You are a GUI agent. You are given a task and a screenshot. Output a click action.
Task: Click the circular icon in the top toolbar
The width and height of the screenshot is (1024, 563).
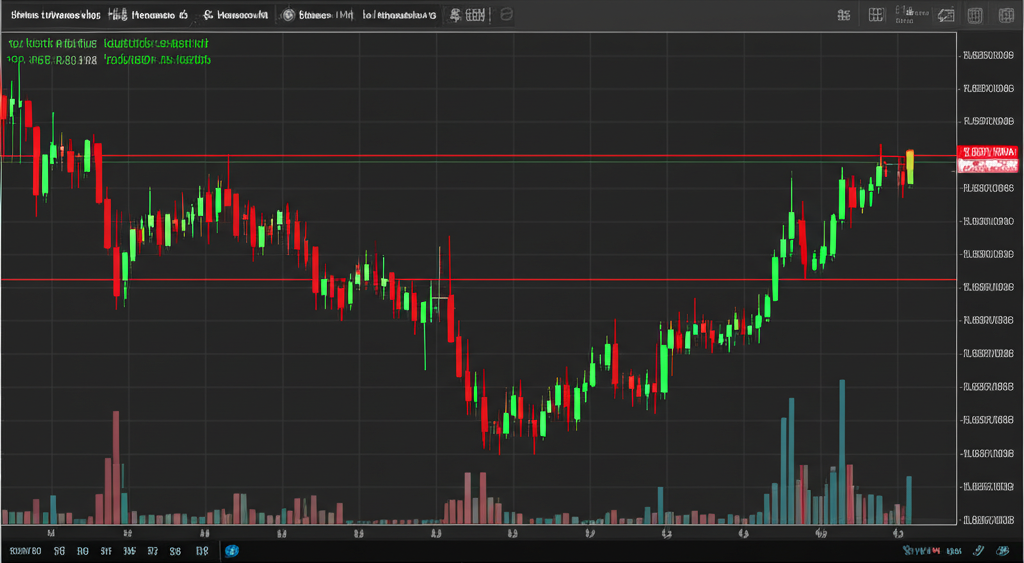click(289, 15)
